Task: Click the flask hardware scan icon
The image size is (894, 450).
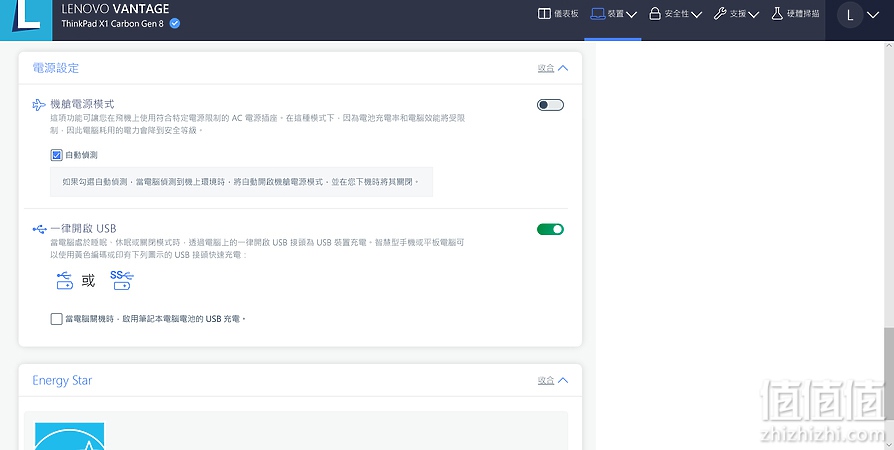Action: (777, 14)
